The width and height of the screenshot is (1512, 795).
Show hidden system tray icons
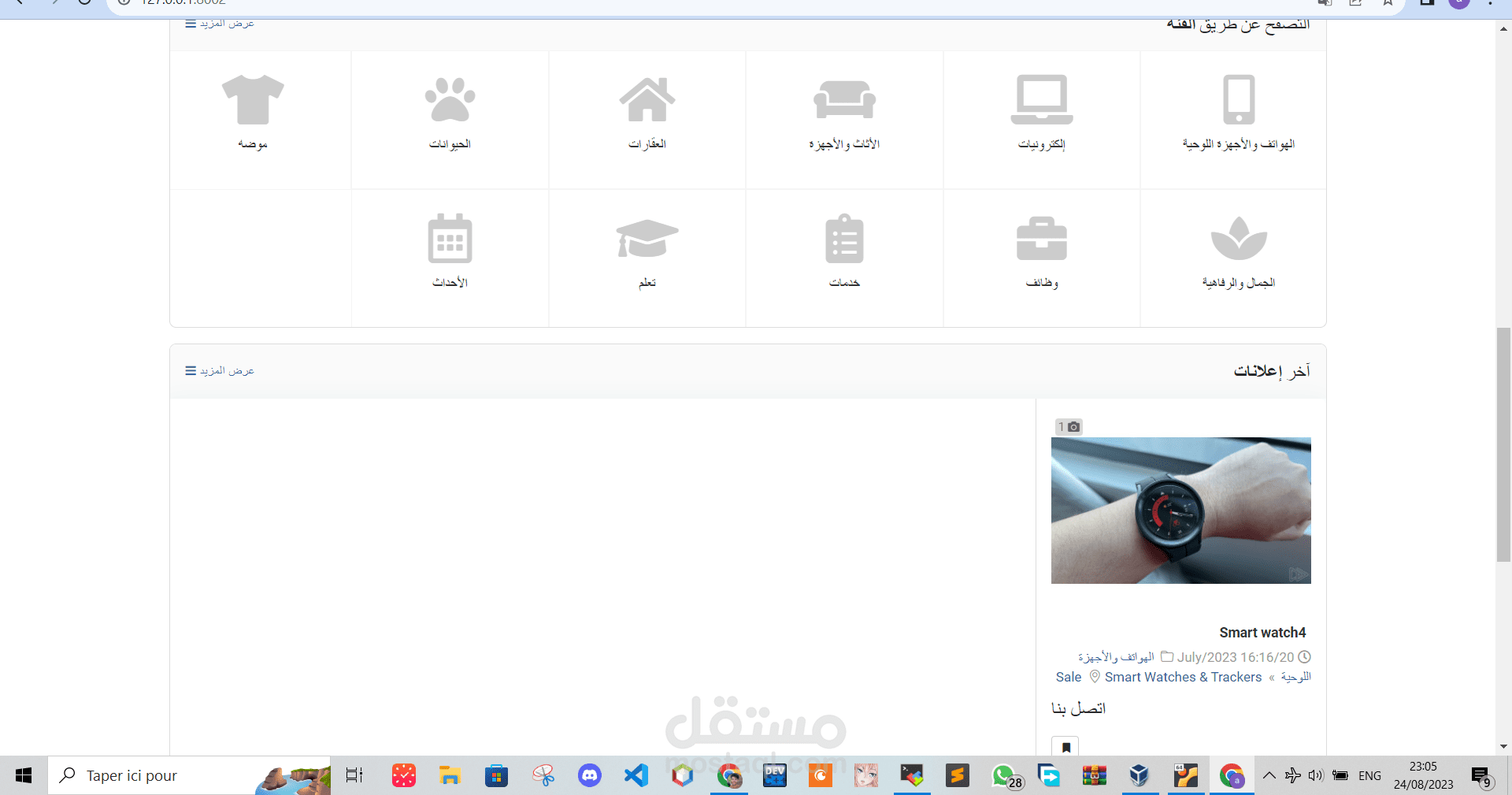tap(1269, 775)
